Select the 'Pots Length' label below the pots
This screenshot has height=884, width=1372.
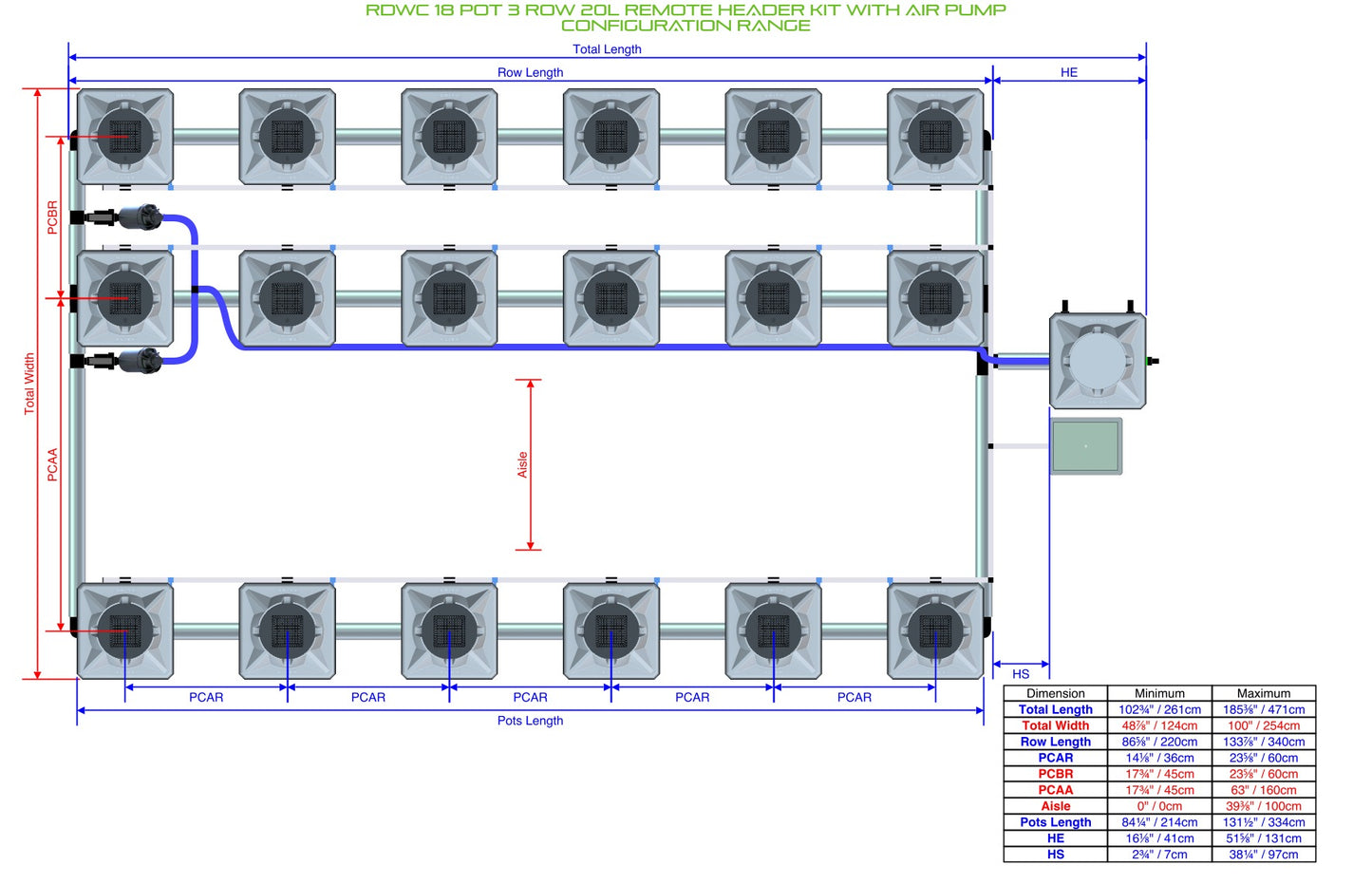pyautogui.click(x=530, y=721)
